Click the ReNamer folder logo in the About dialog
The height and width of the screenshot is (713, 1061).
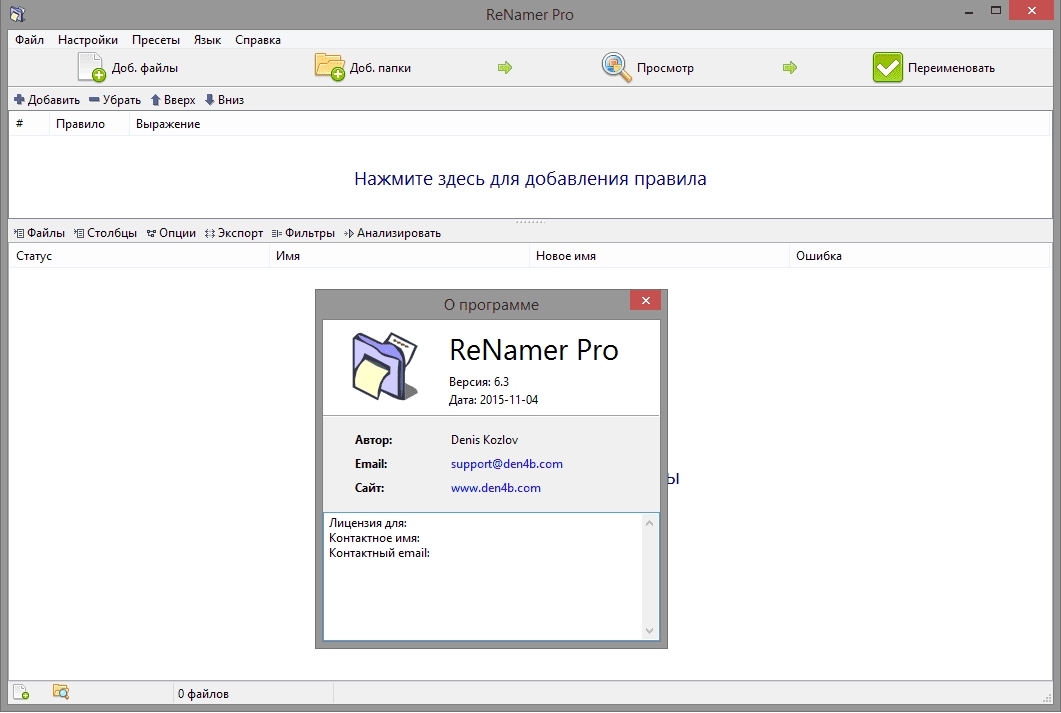[384, 366]
